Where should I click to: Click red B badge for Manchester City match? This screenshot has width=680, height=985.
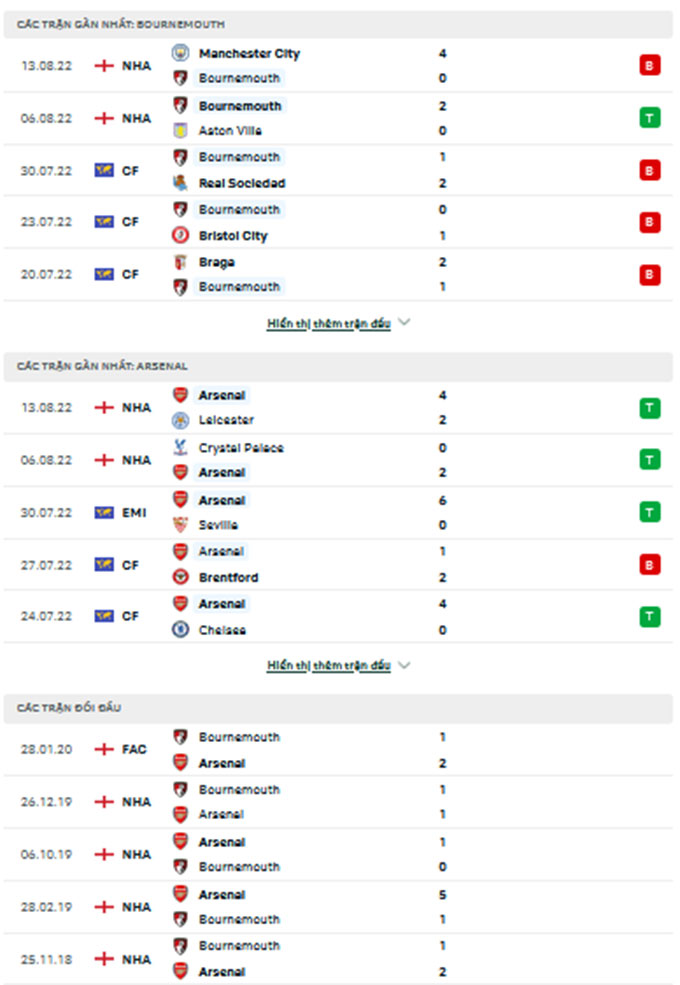[650, 65]
